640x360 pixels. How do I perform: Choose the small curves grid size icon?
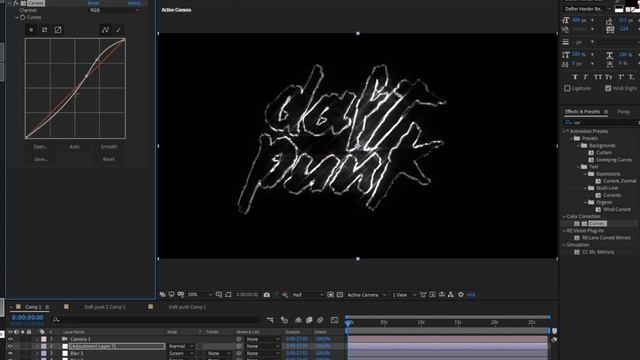pyautogui.click(x=31, y=30)
